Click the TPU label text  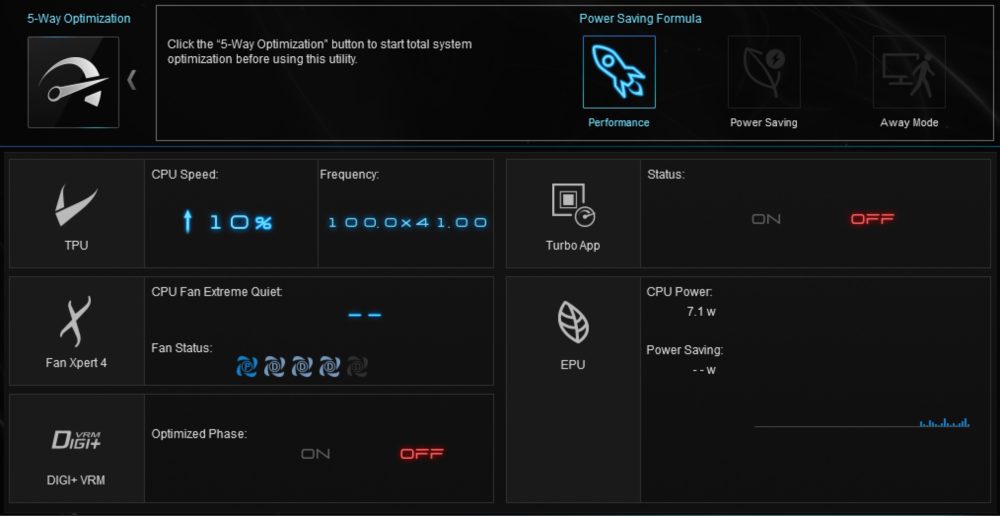[76, 245]
